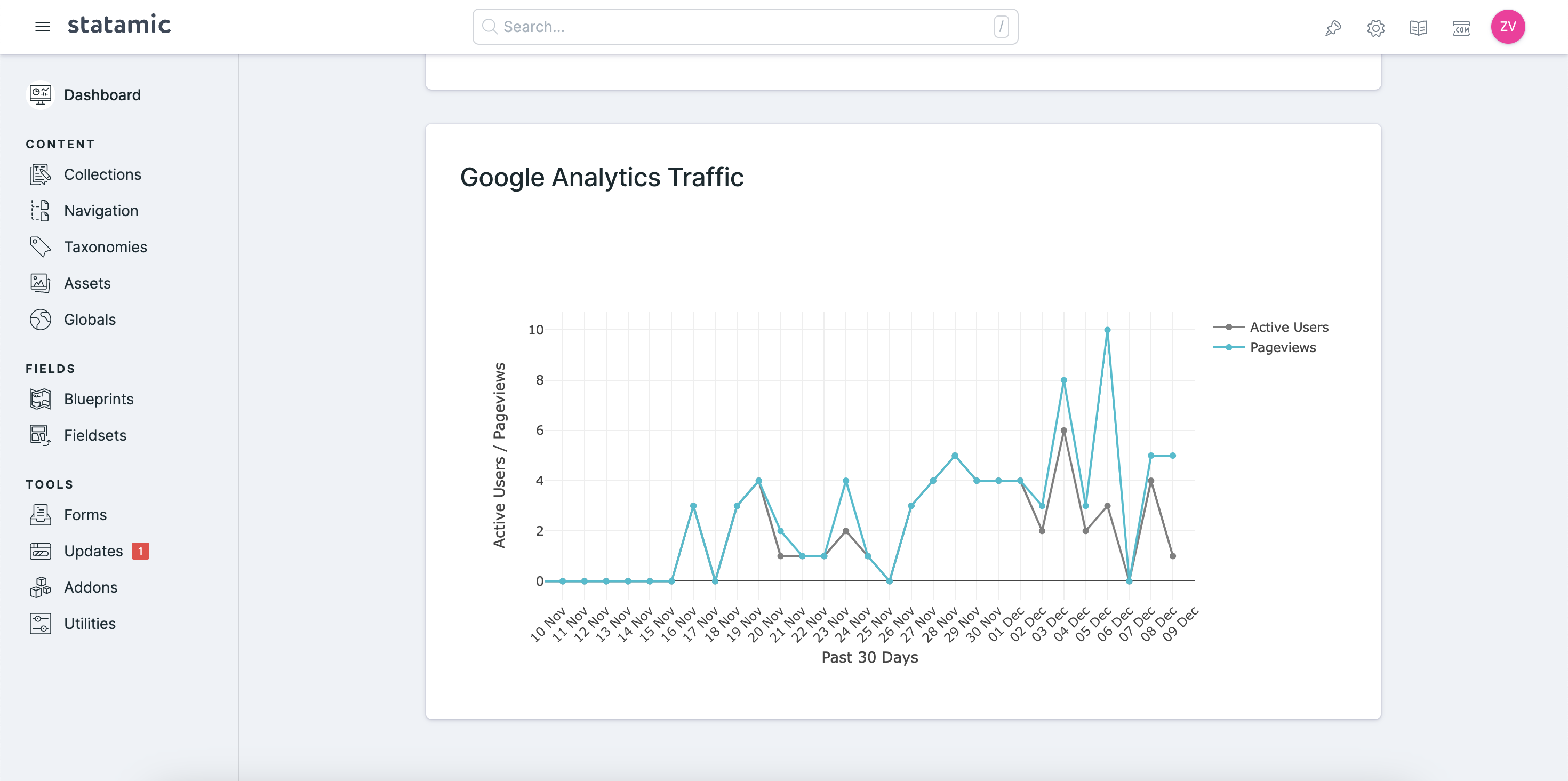Click the Forms icon
This screenshot has width=1568, height=781.
click(40, 515)
